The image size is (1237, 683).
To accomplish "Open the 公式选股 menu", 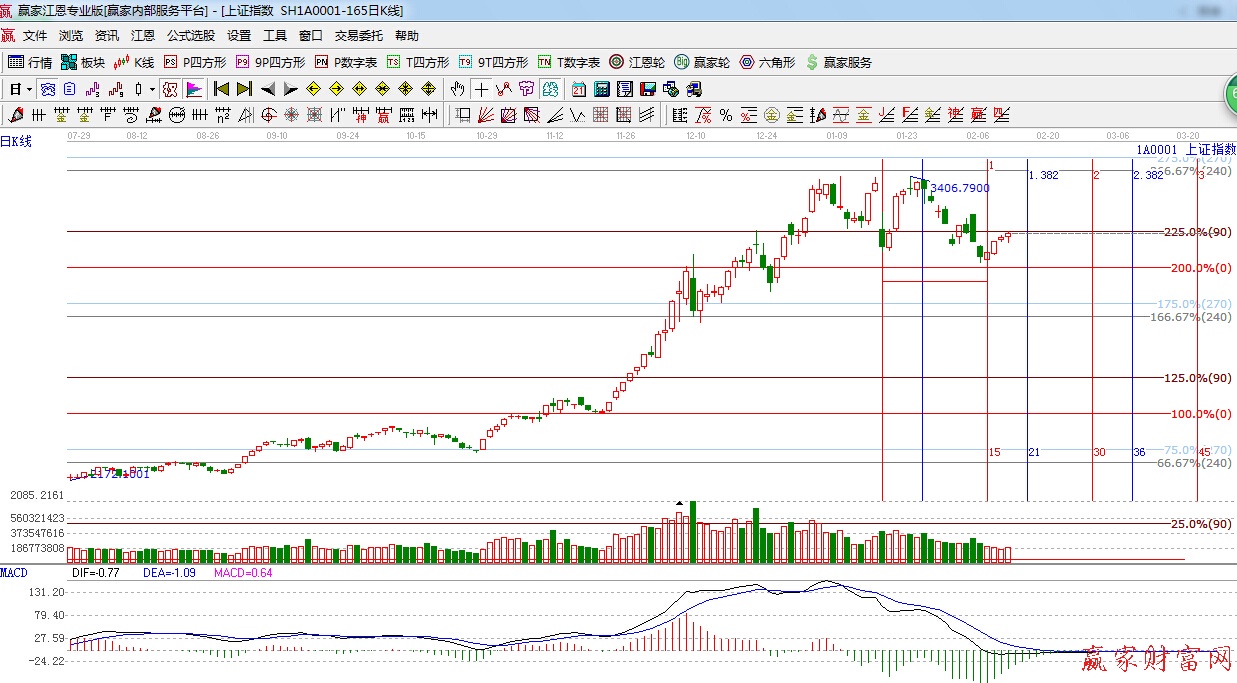I will (x=190, y=35).
